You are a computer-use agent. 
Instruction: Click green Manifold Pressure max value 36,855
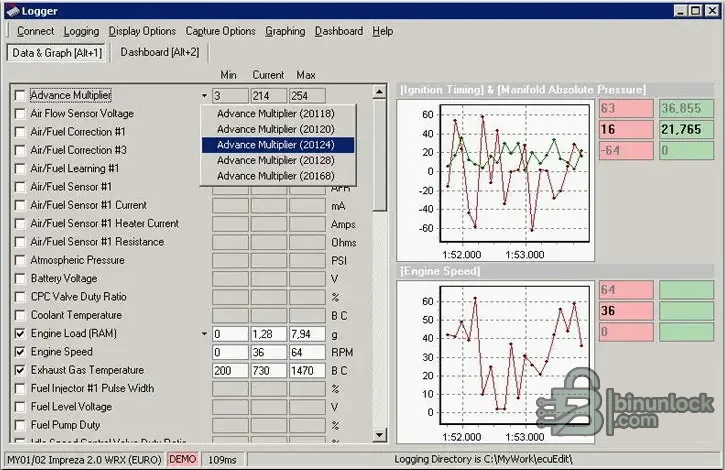pyautogui.click(x=686, y=108)
